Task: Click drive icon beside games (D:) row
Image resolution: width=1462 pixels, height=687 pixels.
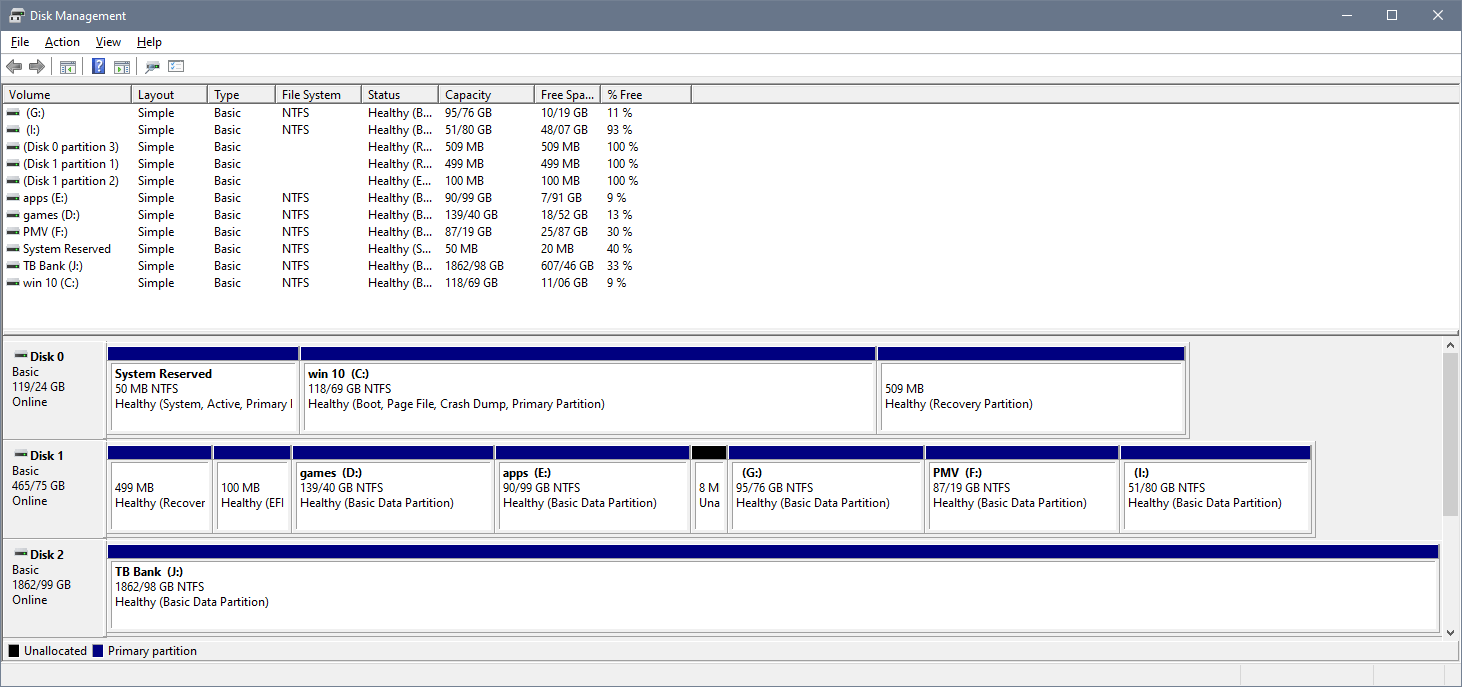Action: tap(13, 215)
